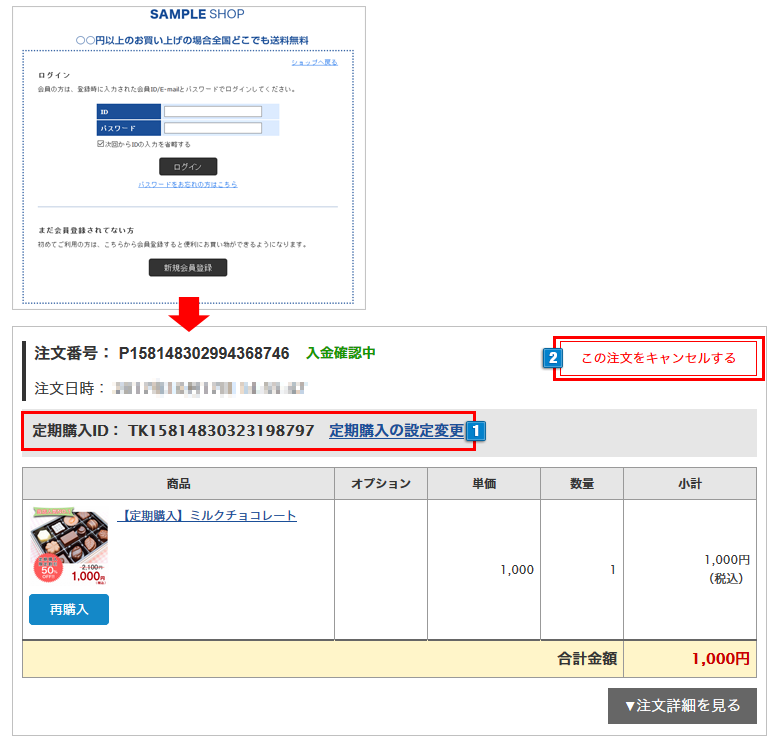This screenshot has height=744, width=775.
Task: Open 定期購入の設定変更 link
Action: [396, 431]
